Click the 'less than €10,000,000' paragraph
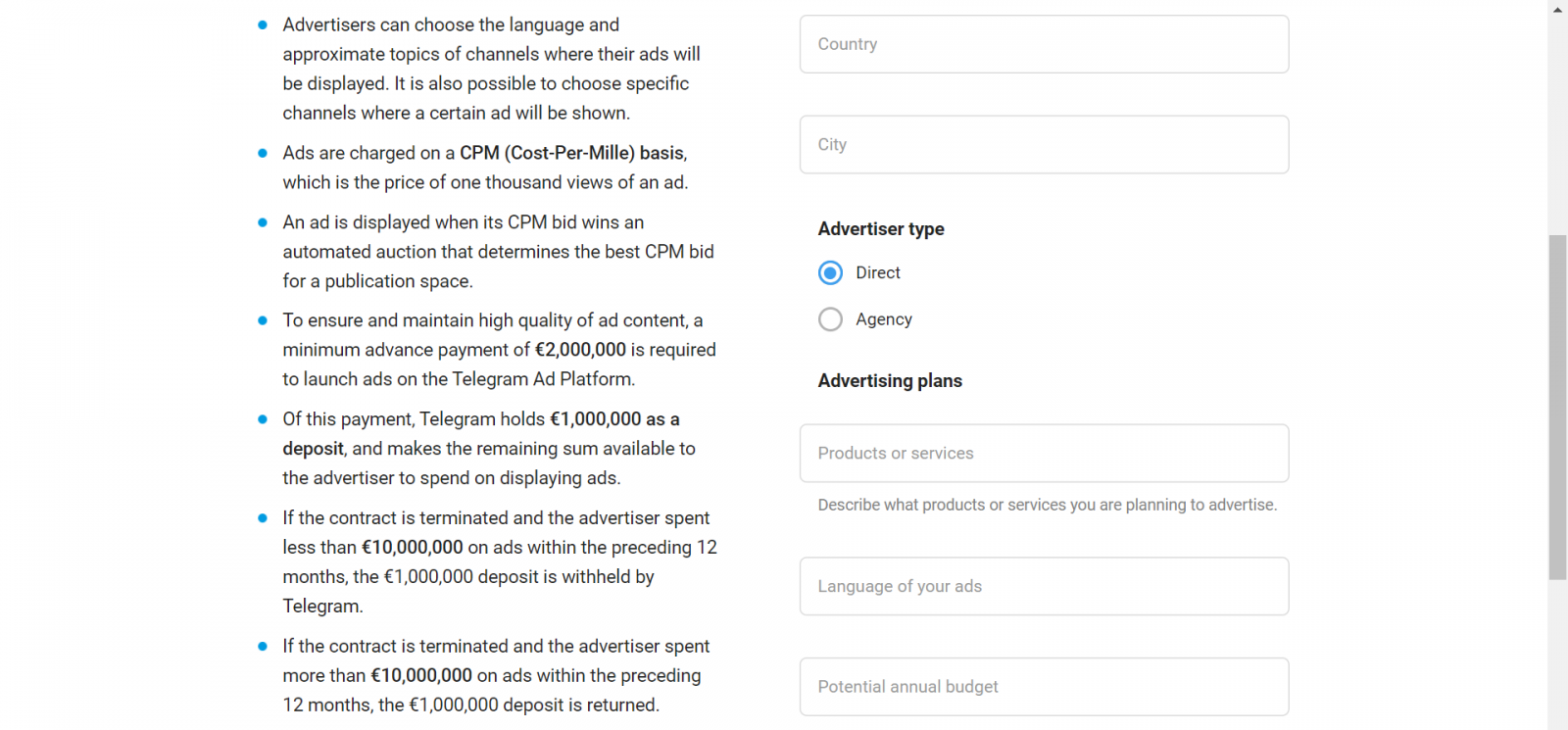This screenshot has width=1568, height=730. pyautogui.click(x=499, y=562)
